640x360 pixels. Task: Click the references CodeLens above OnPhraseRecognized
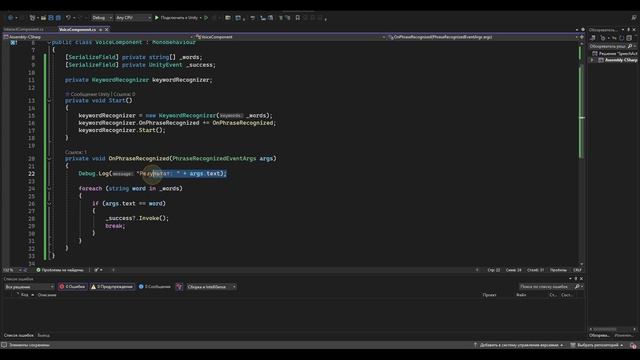(x=76, y=152)
